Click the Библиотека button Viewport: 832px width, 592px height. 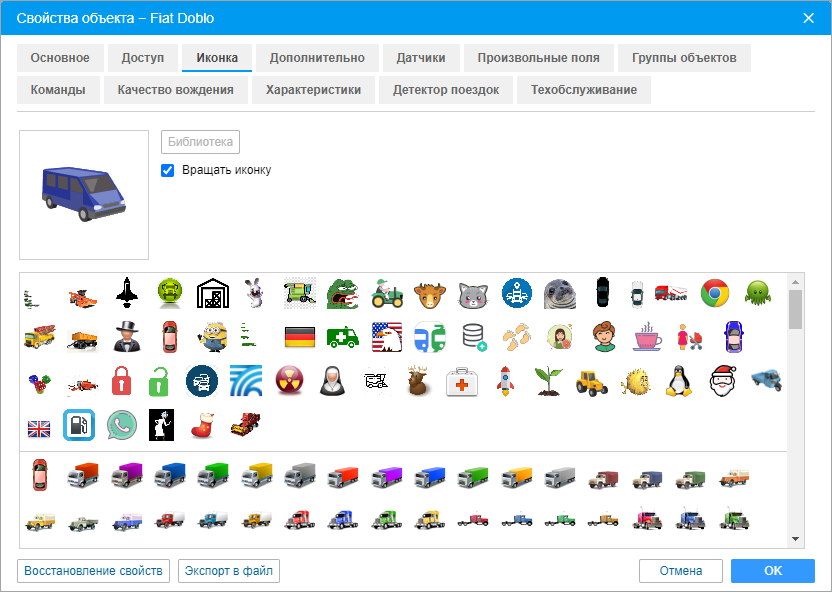coord(201,142)
